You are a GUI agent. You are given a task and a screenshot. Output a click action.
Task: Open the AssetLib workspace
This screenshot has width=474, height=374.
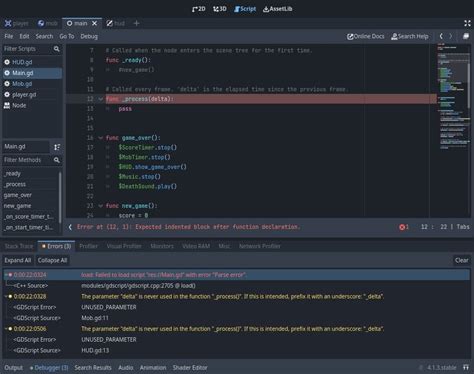tap(278, 9)
